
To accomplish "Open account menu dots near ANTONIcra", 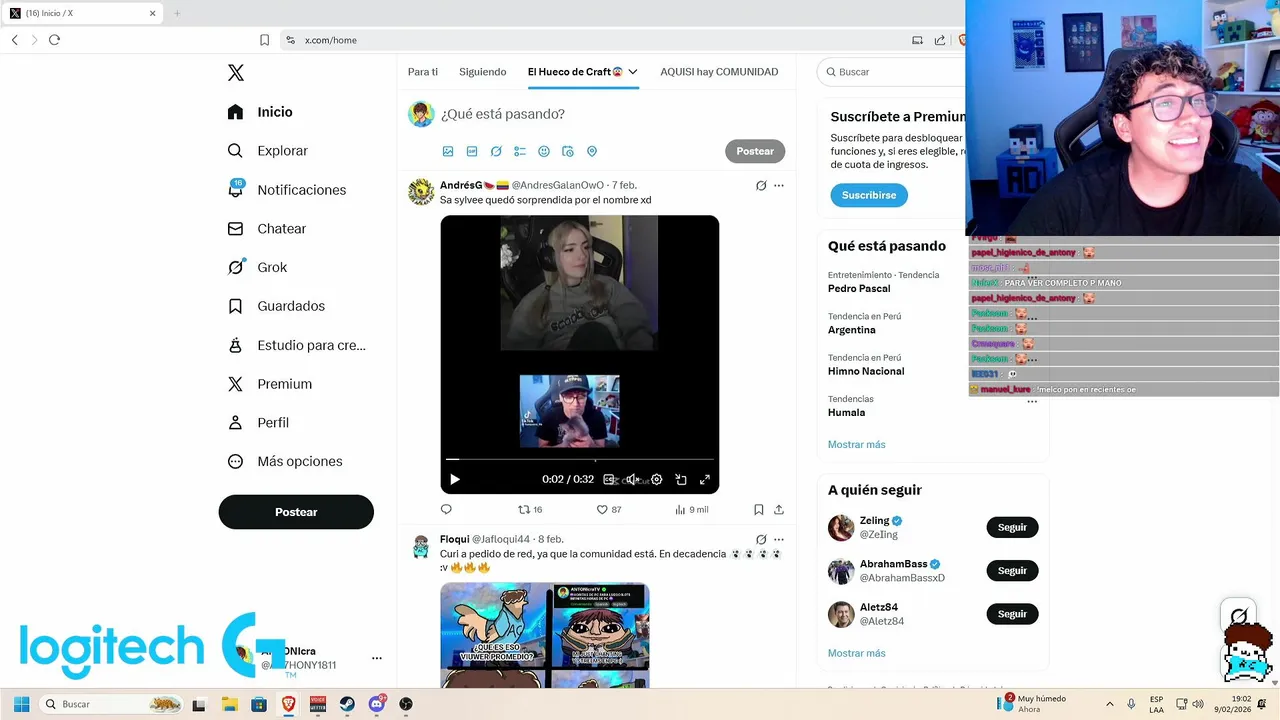I will [377, 658].
